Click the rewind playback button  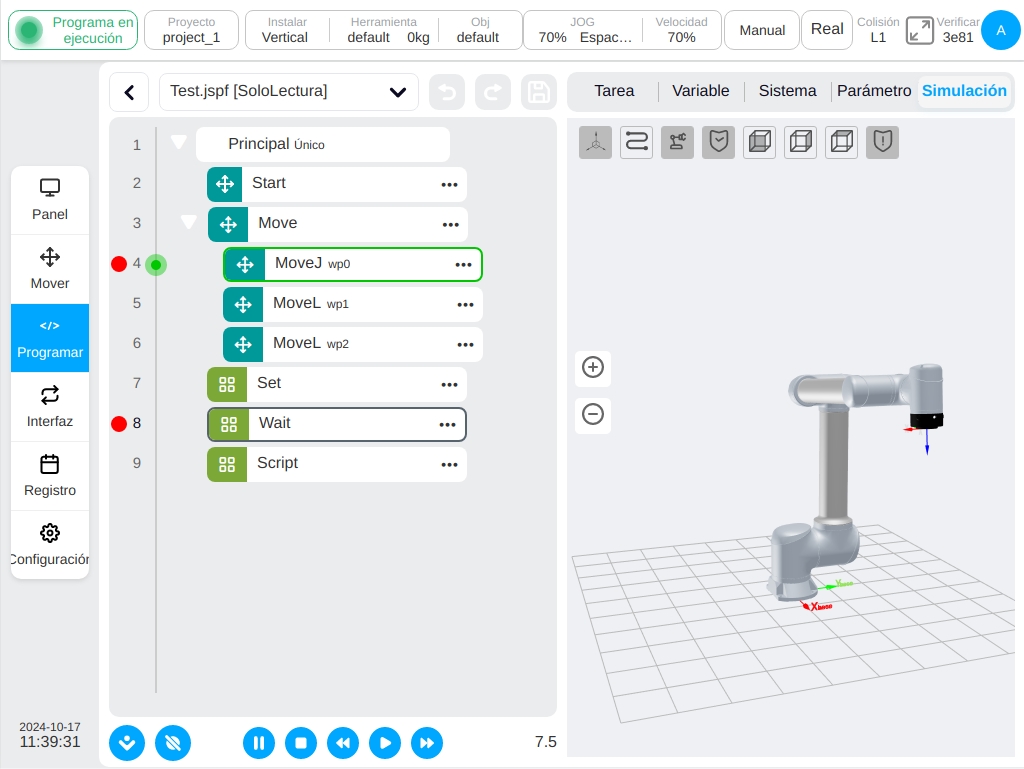[x=343, y=743]
